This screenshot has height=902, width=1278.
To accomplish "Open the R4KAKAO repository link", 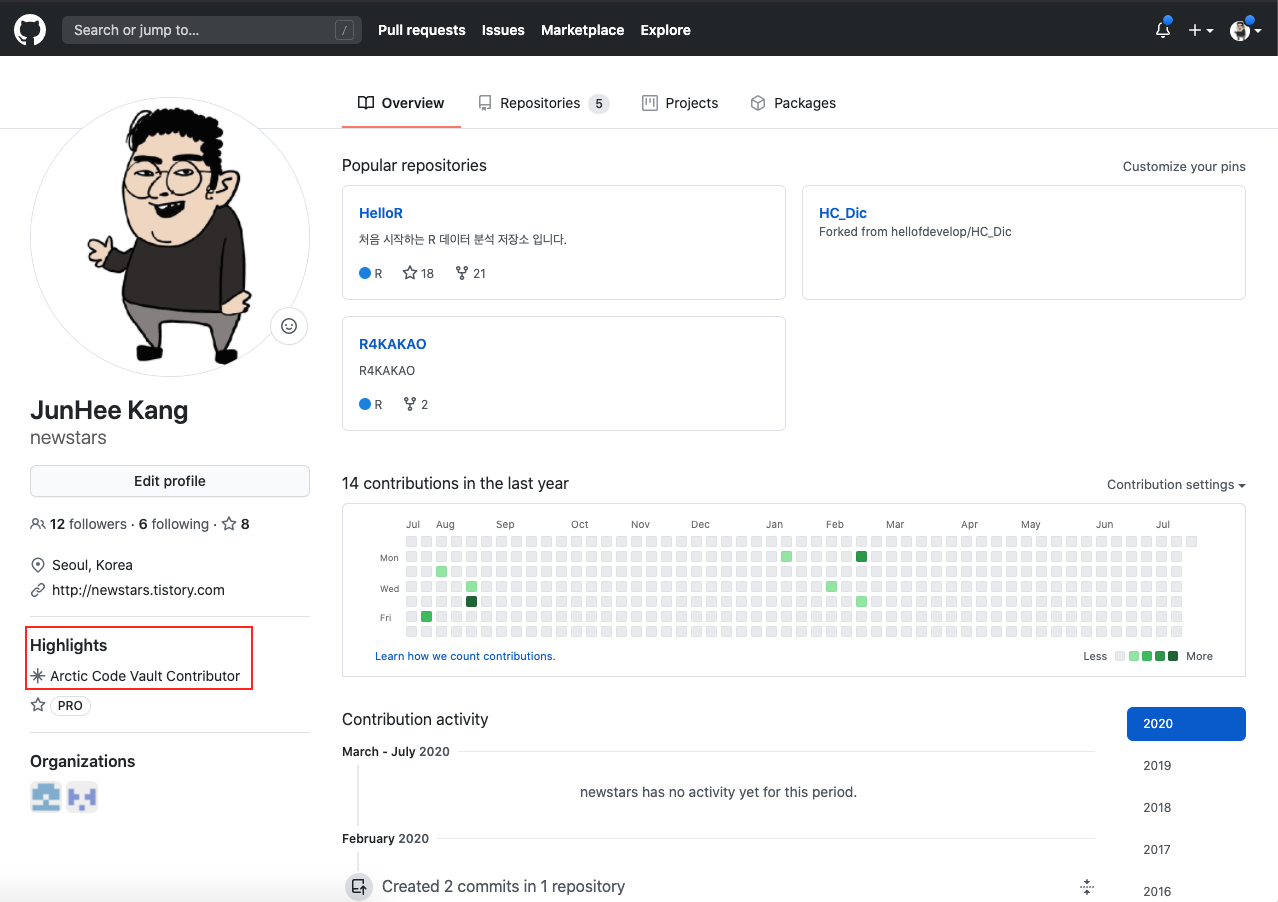I will (393, 344).
